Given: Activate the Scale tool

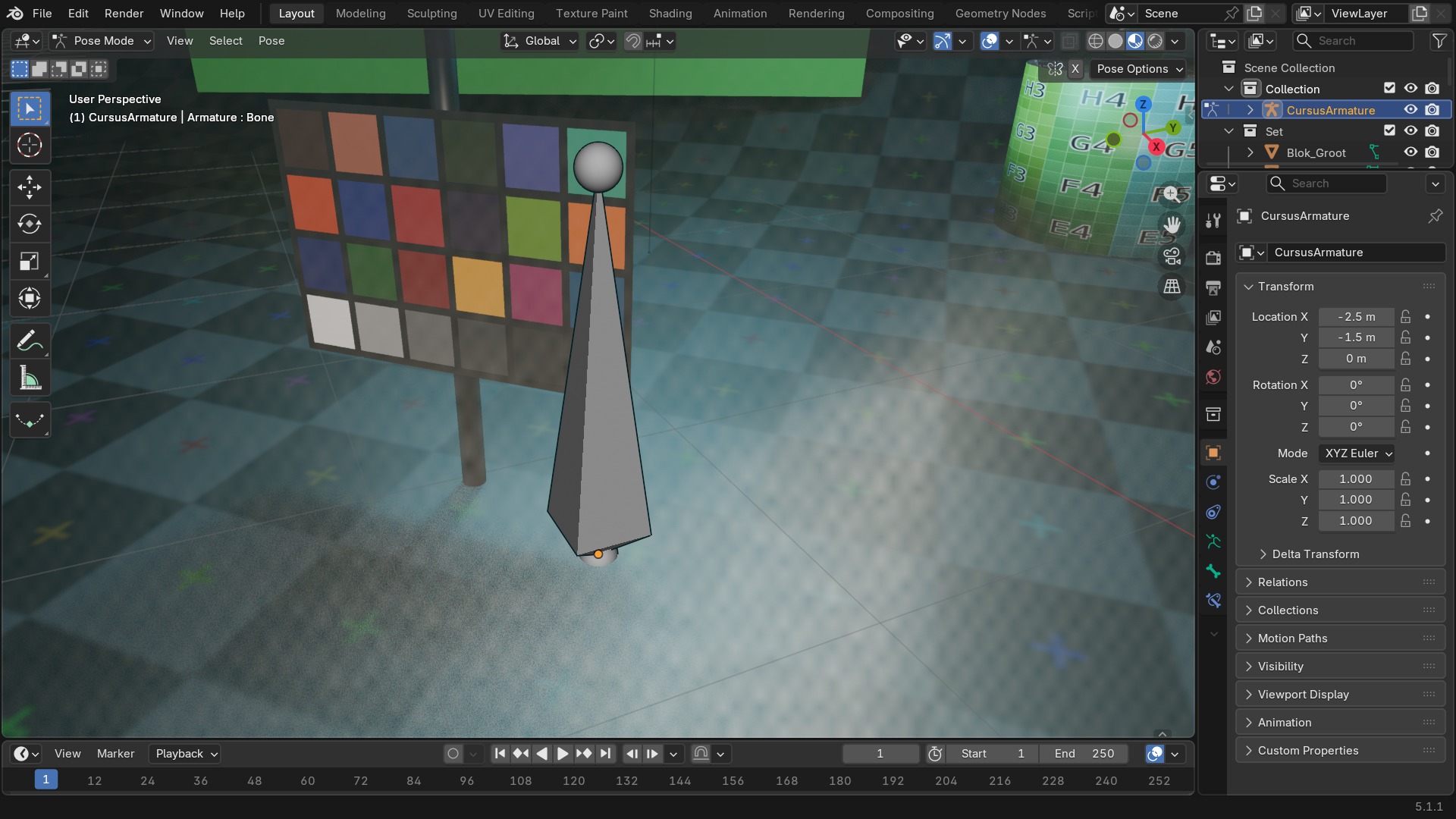Looking at the screenshot, I should point(30,261).
